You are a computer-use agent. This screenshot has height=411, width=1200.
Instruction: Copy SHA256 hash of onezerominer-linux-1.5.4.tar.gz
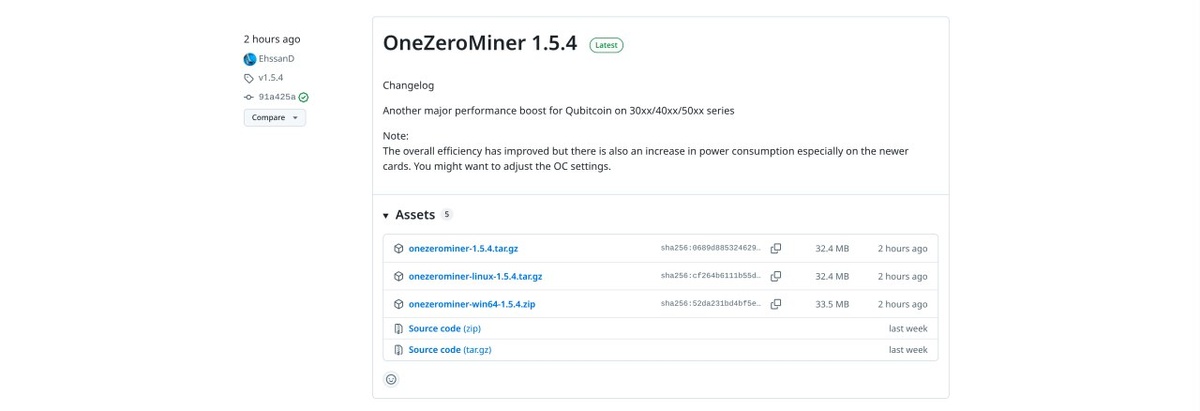click(775, 276)
